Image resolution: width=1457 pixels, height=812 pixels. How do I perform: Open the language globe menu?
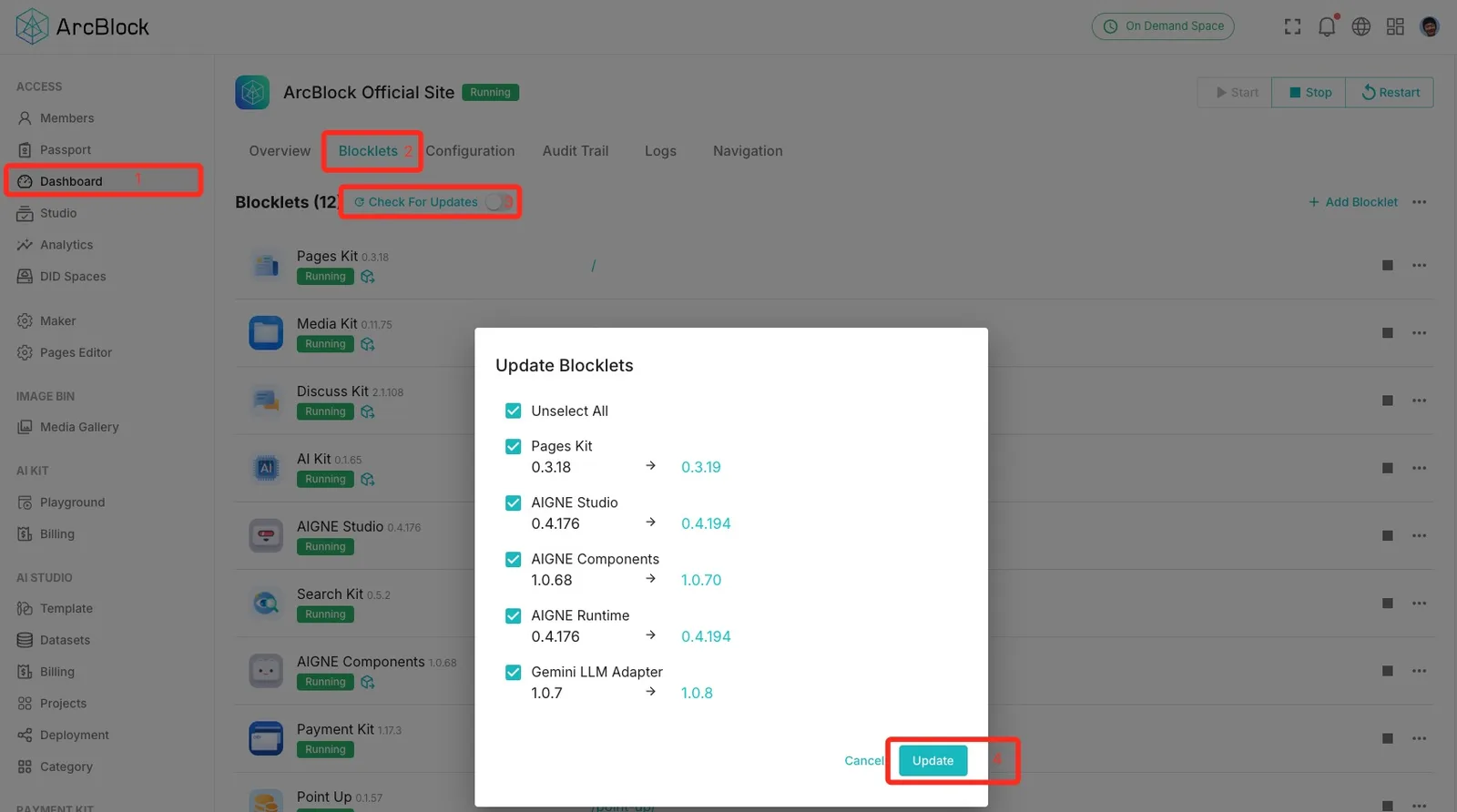pyautogui.click(x=1360, y=26)
